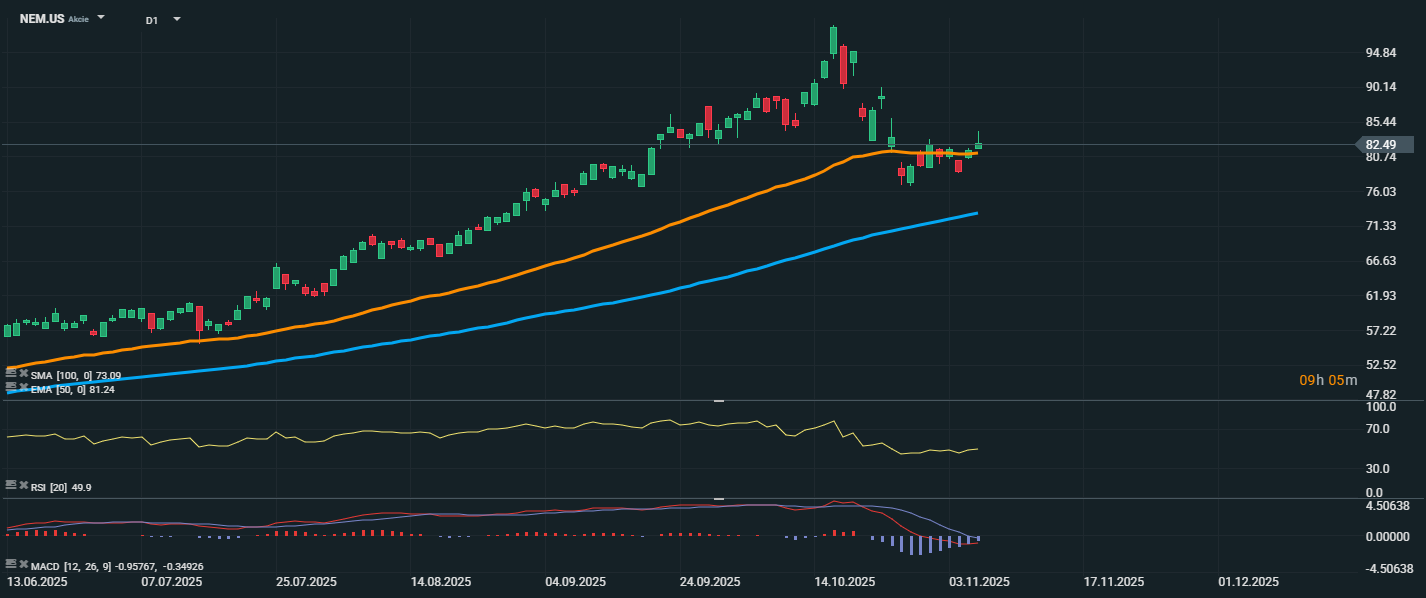Click the current price label 82.49

tap(1387, 145)
